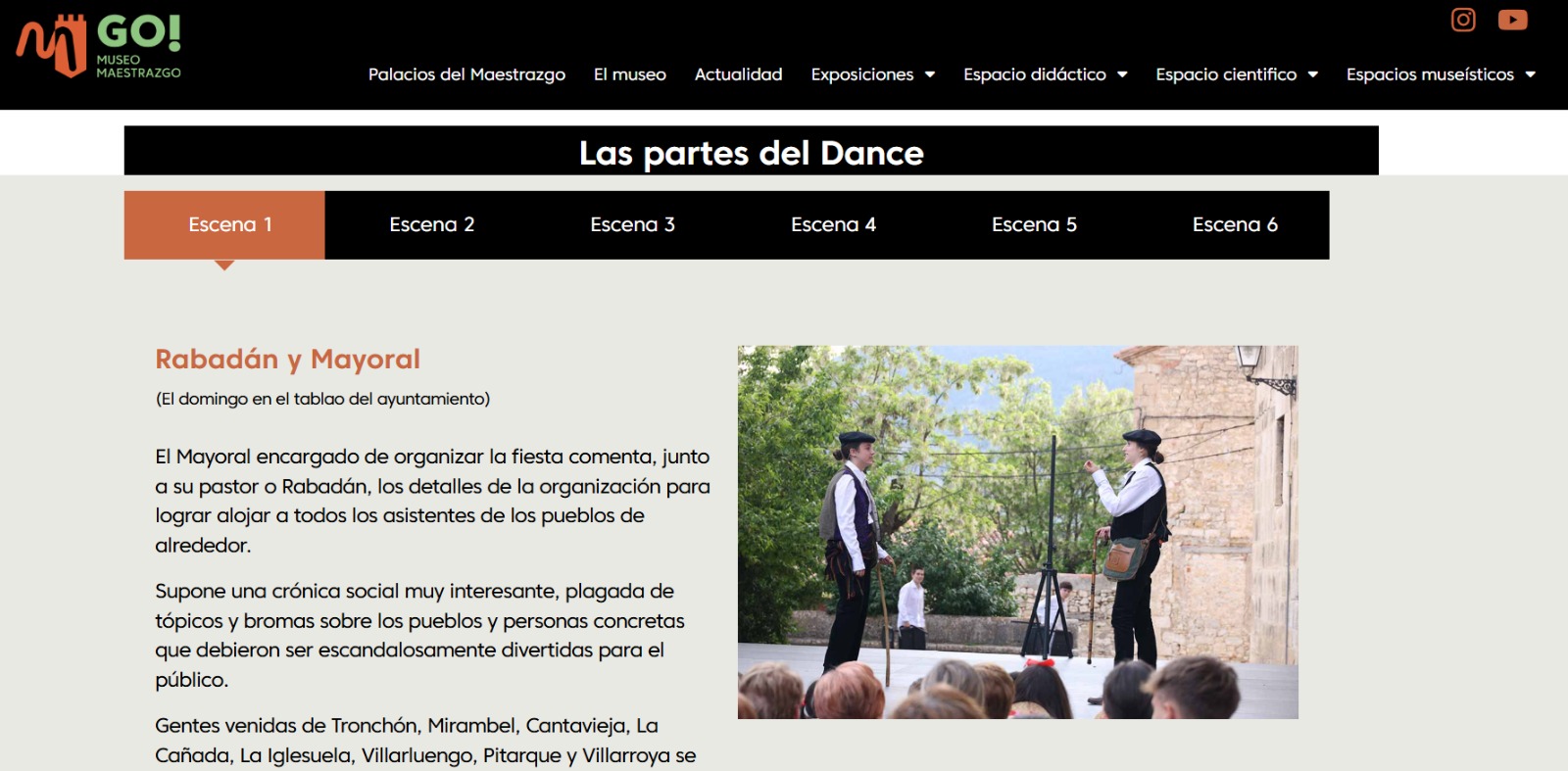Select the Escena 1 tab
The image size is (1568, 771).
click(224, 224)
